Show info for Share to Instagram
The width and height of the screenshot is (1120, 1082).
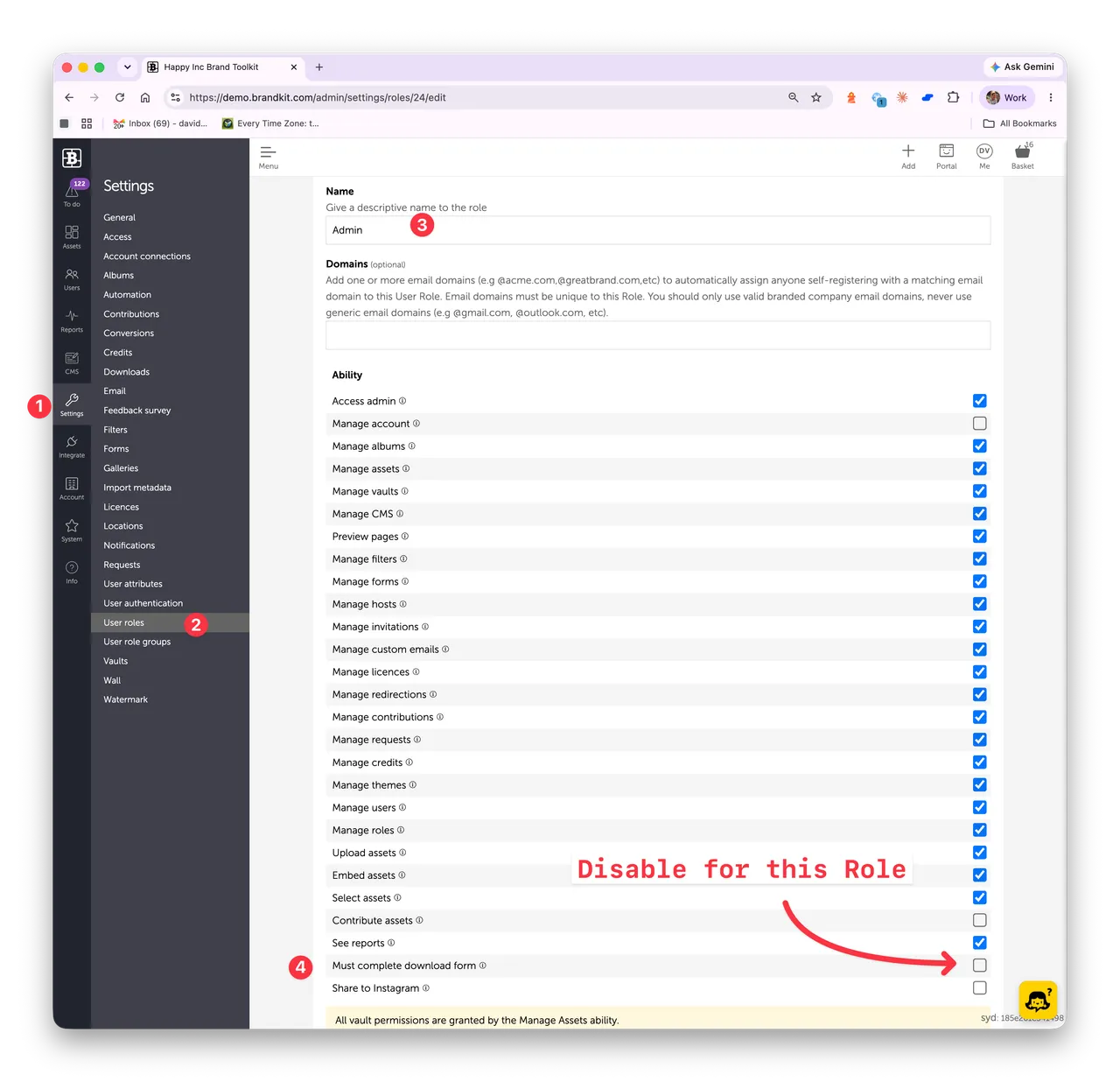(426, 988)
